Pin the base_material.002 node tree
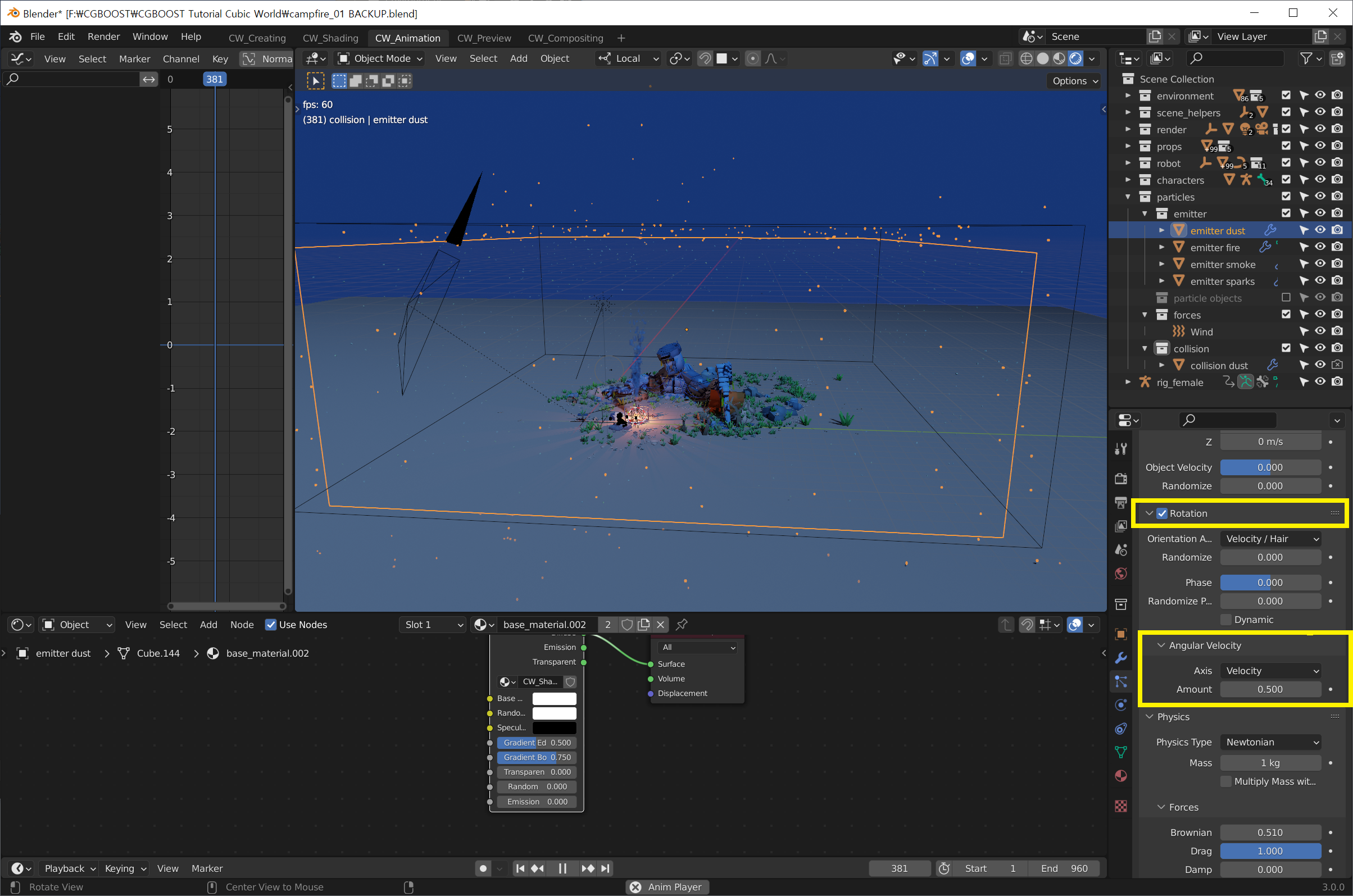 coord(682,625)
